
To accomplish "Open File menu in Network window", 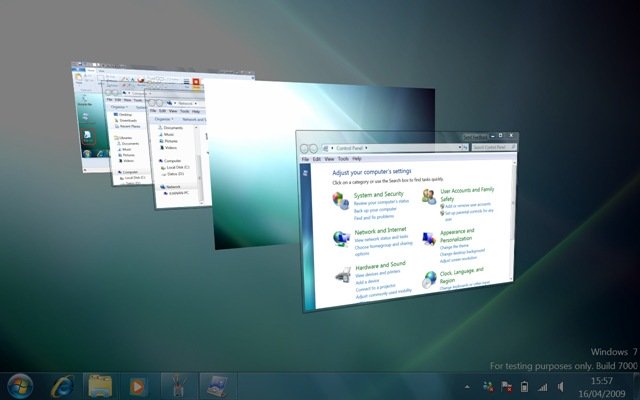I will pyautogui.click(x=153, y=111).
